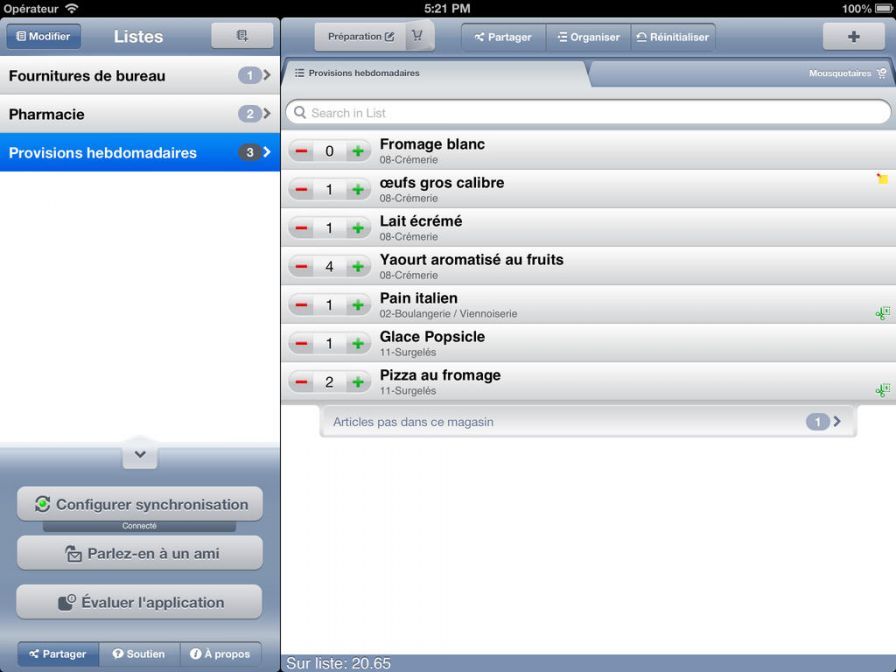Open the Fournitures de bureau list

click(140, 75)
